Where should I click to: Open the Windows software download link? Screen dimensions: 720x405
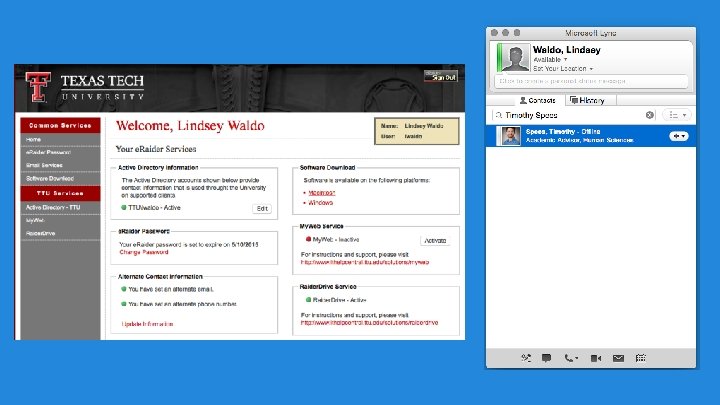tap(321, 202)
